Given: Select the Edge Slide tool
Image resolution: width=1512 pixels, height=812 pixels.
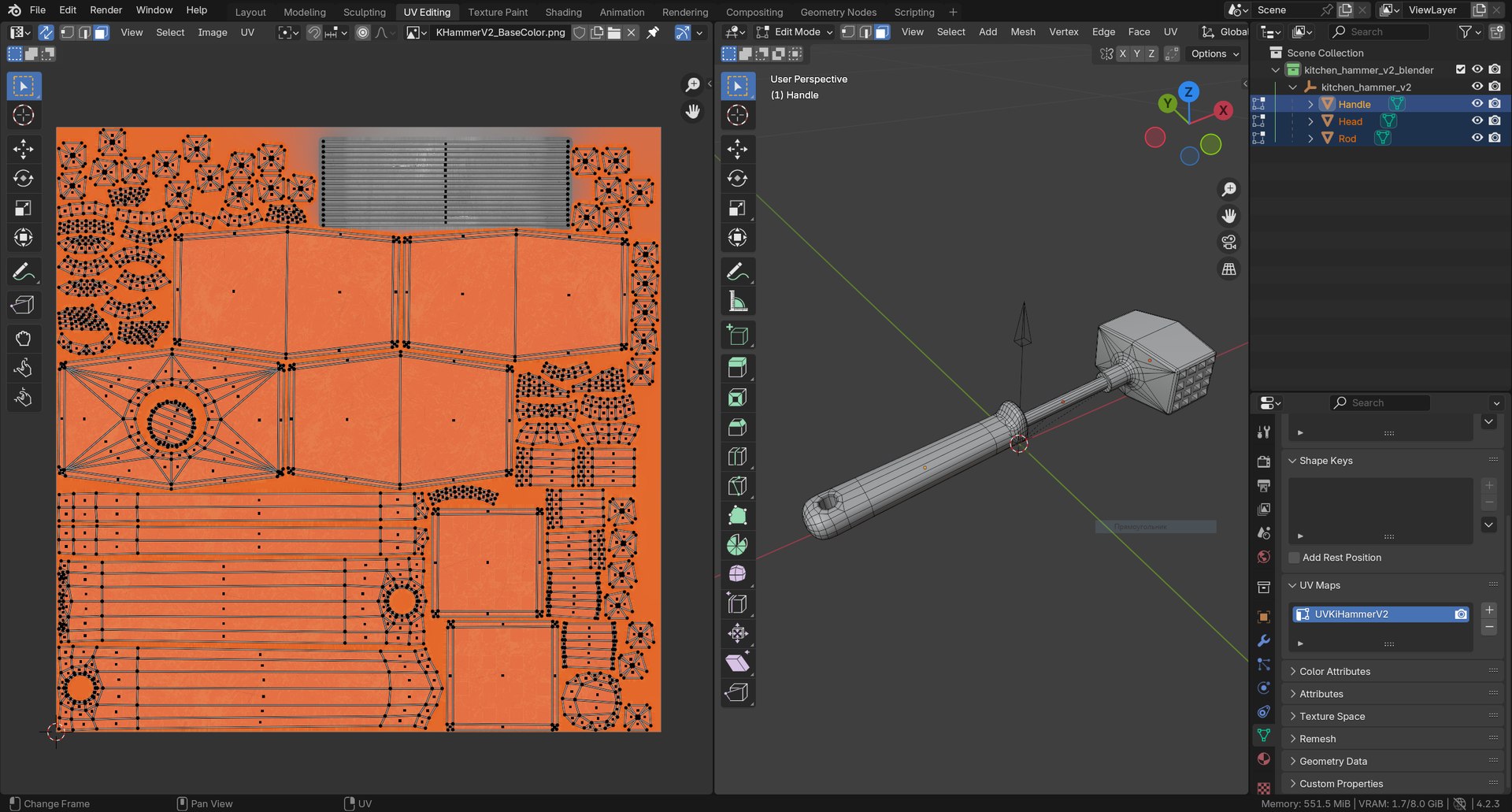Looking at the screenshot, I should [x=738, y=604].
